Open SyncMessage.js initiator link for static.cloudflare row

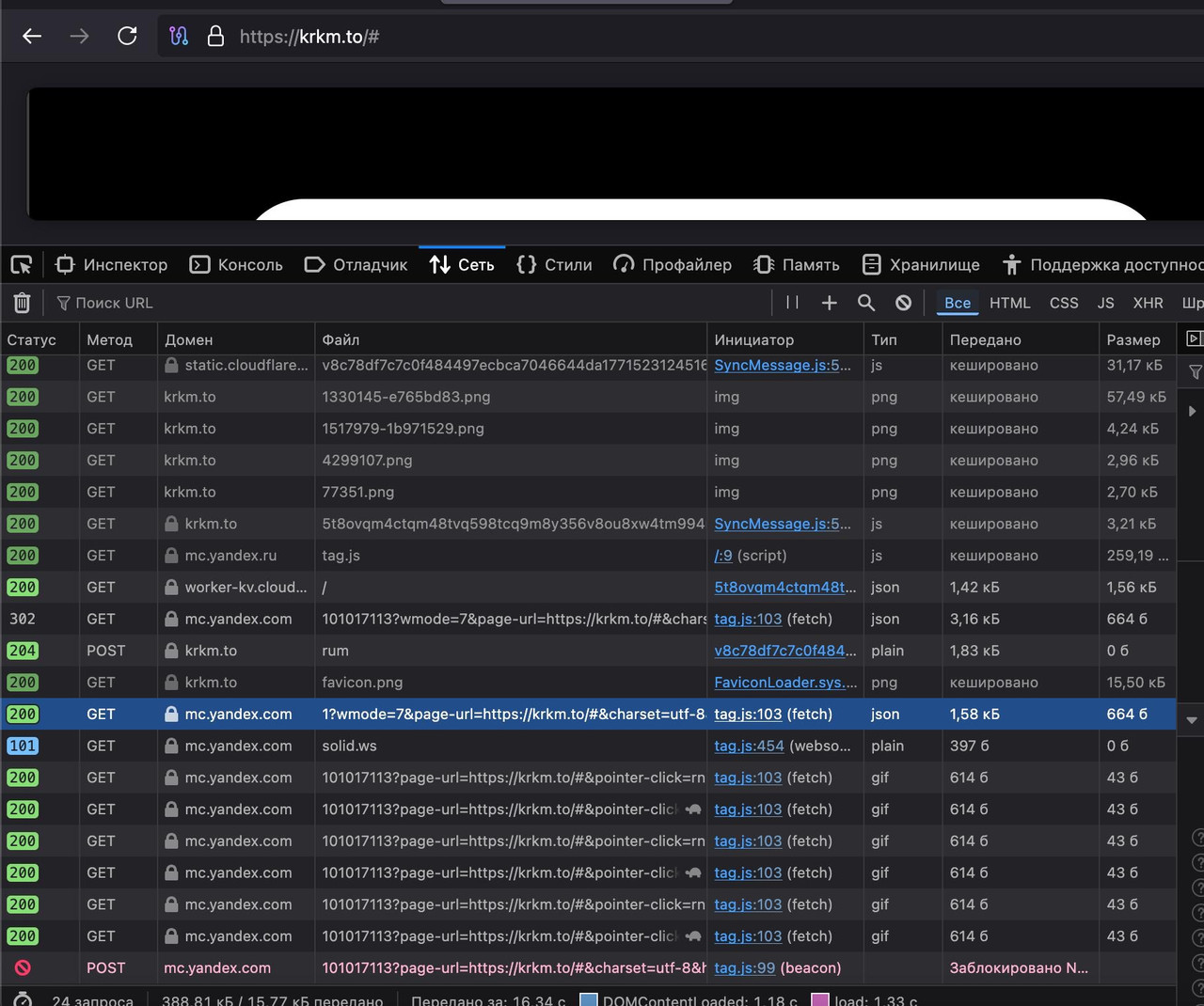(x=783, y=365)
